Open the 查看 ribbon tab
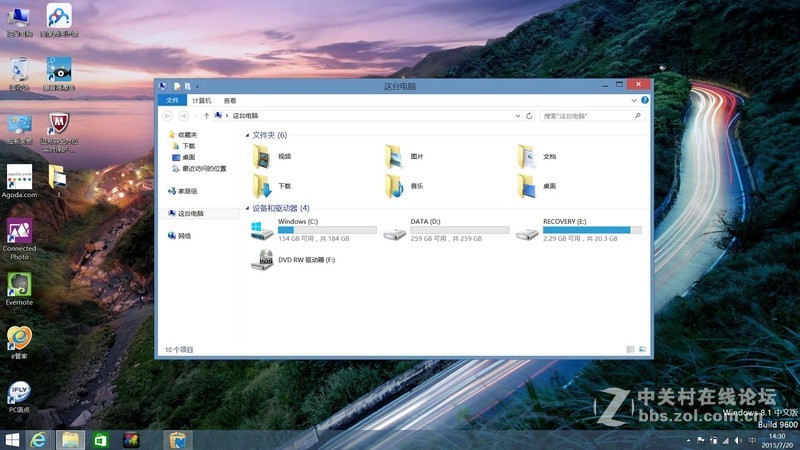Image resolution: width=800 pixels, height=450 pixels. coord(230,101)
